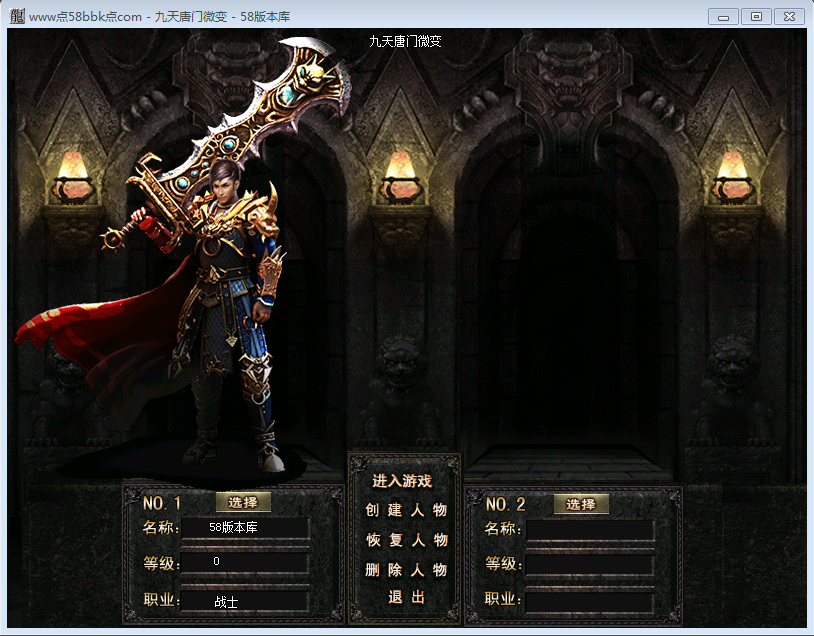Click the NO. 1 slot label
Viewport: 814px width, 636px height.
[161, 503]
